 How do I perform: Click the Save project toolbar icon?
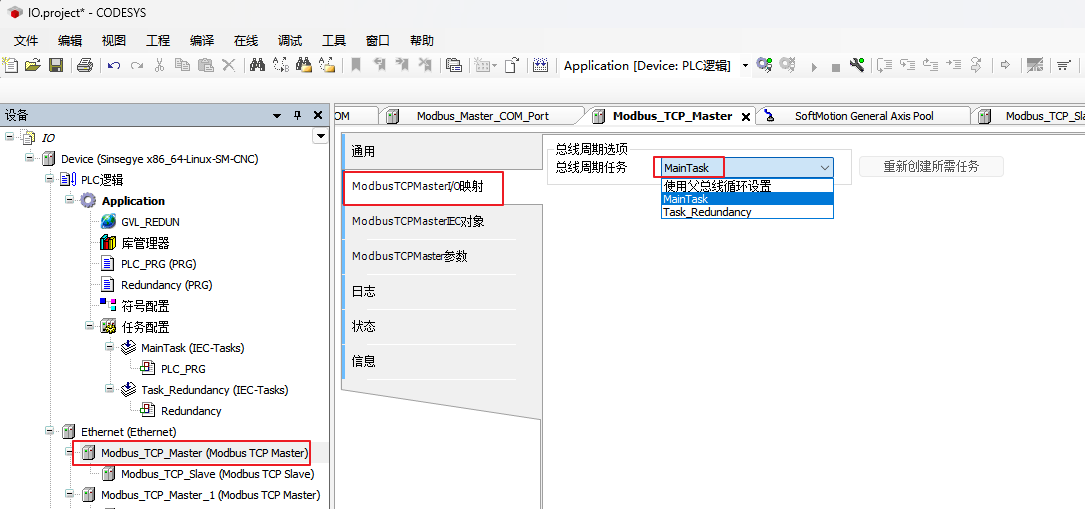tap(56, 65)
